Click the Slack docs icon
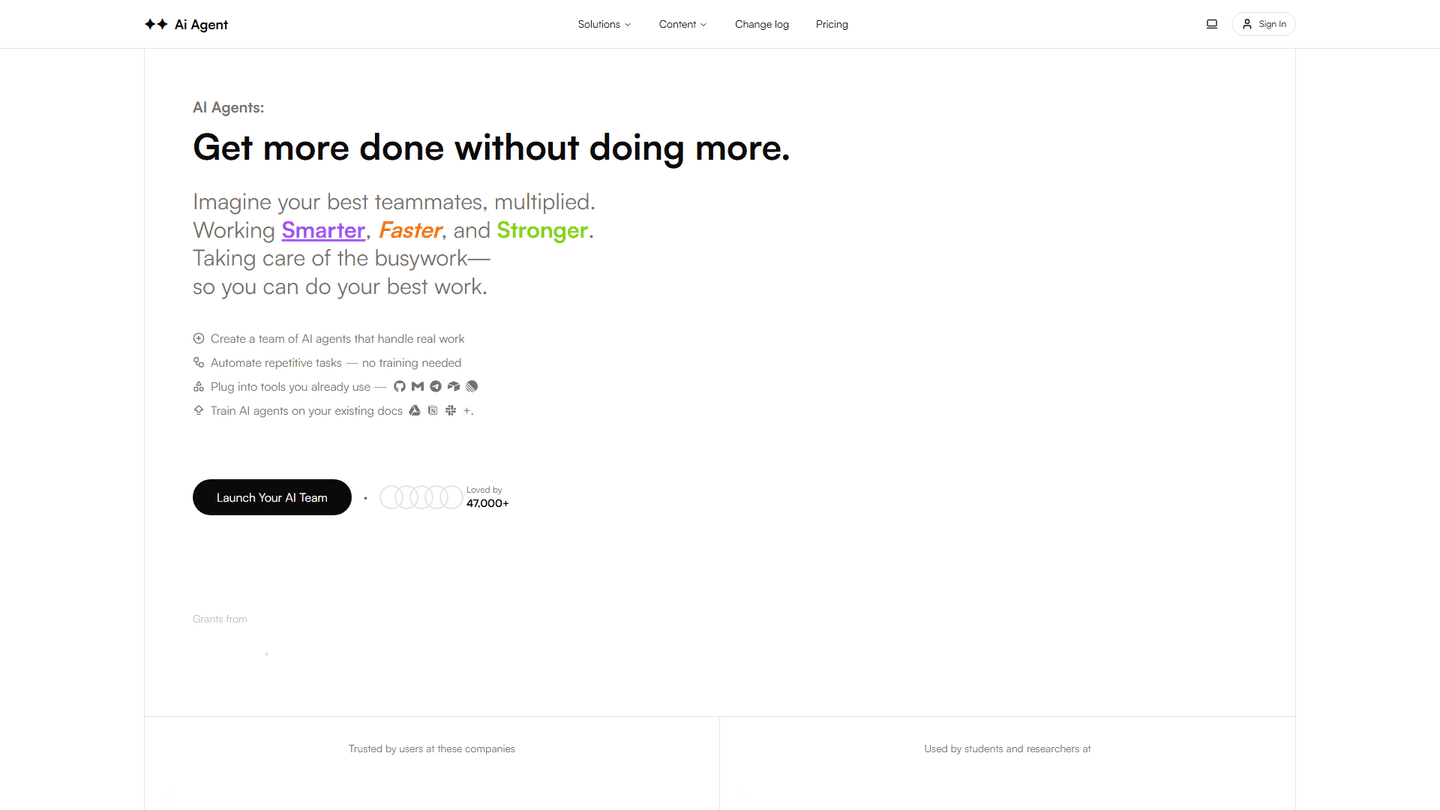 tap(451, 411)
